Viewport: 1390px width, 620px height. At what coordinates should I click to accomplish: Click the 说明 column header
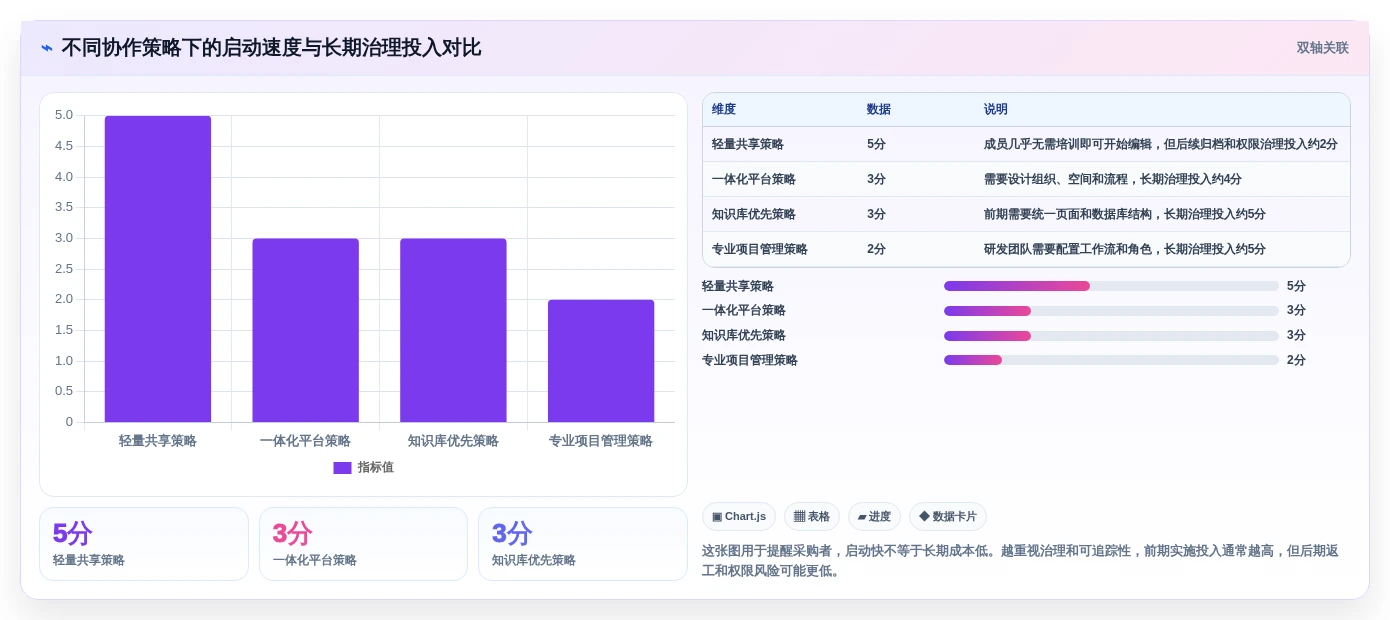[x=996, y=110]
